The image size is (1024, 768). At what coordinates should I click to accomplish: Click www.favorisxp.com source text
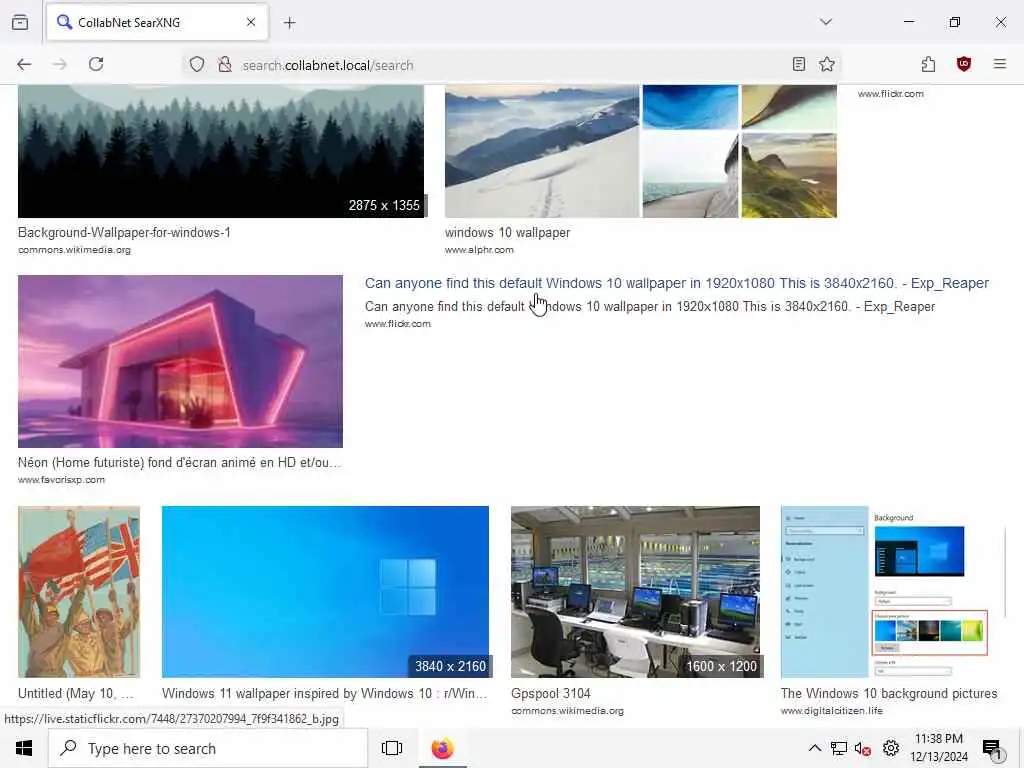[x=61, y=480]
